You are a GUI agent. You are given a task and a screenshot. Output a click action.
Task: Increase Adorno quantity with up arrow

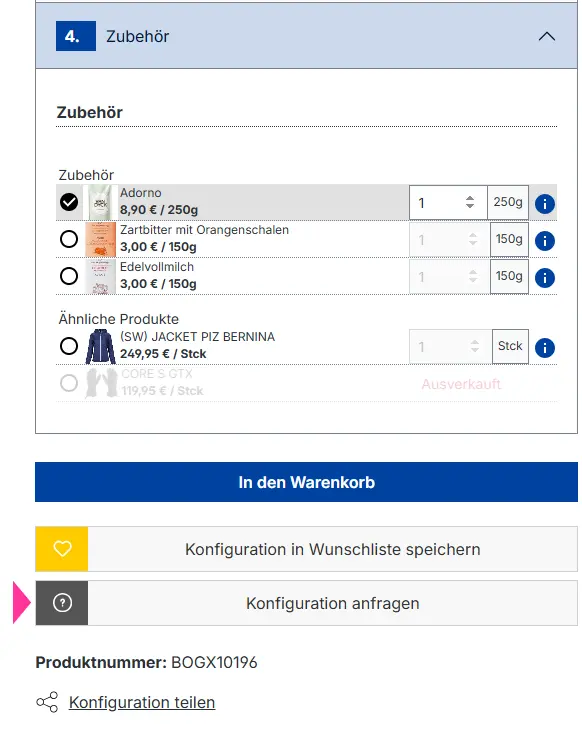coord(470,198)
